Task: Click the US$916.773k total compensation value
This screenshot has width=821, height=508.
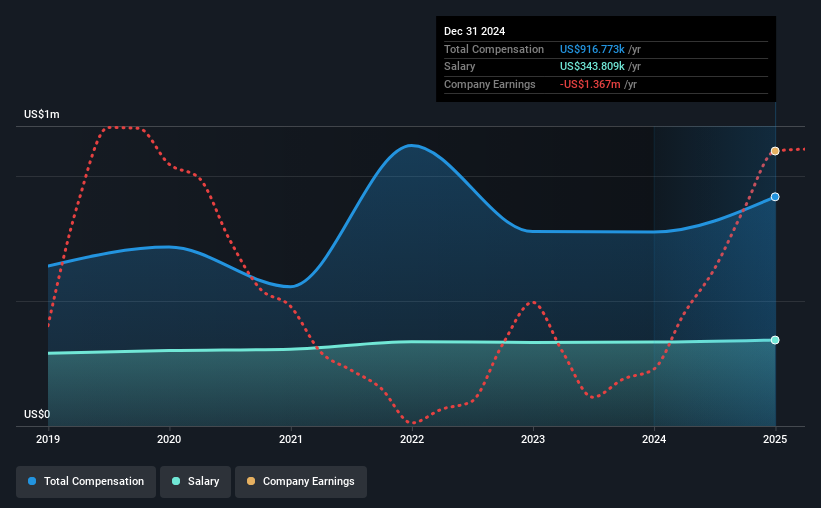Action: tap(592, 49)
